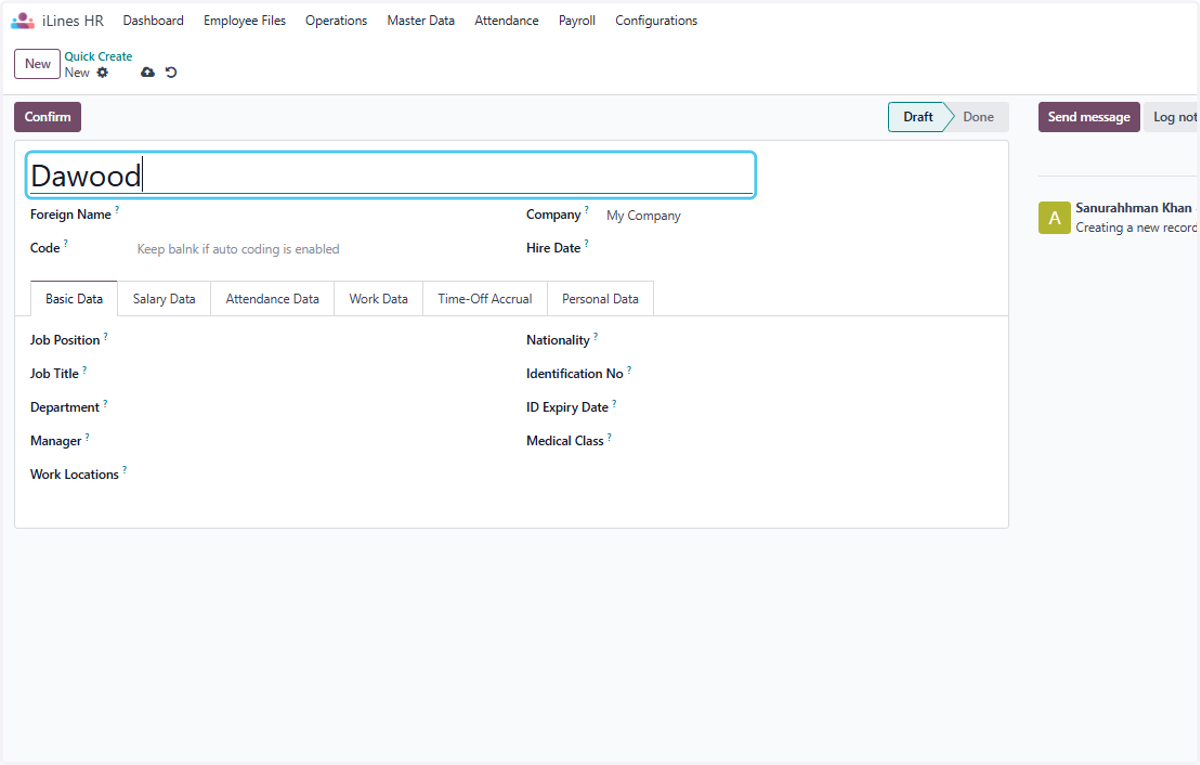
Task: Open the Master Data menu
Action: click(421, 20)
